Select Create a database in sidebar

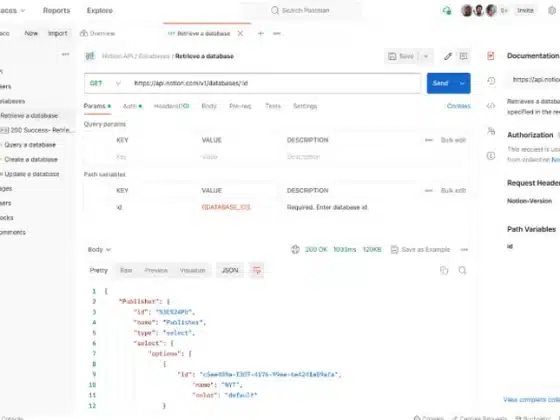31,159
